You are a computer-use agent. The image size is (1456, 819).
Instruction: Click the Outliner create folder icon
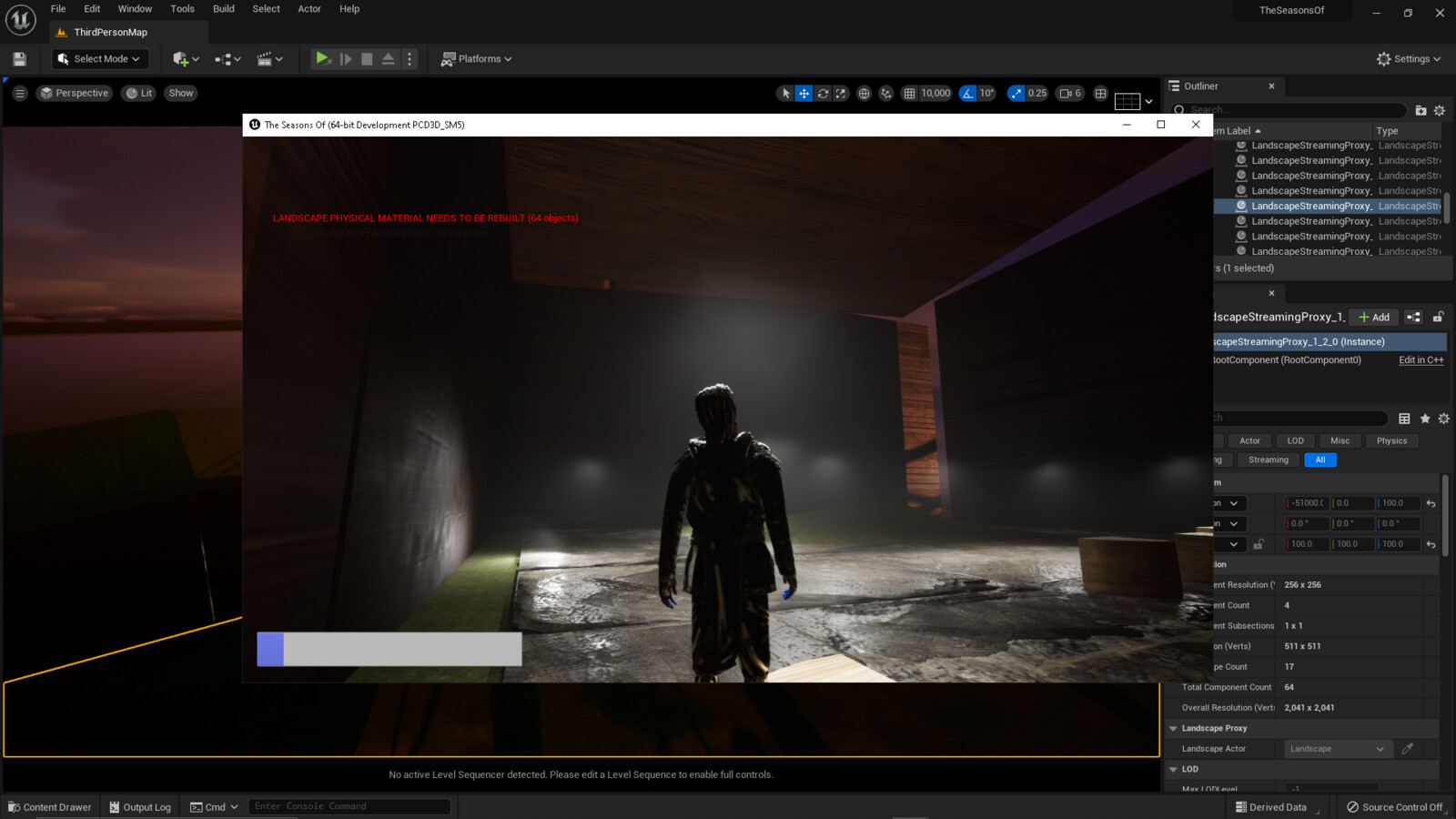[x=1421, y=110]
